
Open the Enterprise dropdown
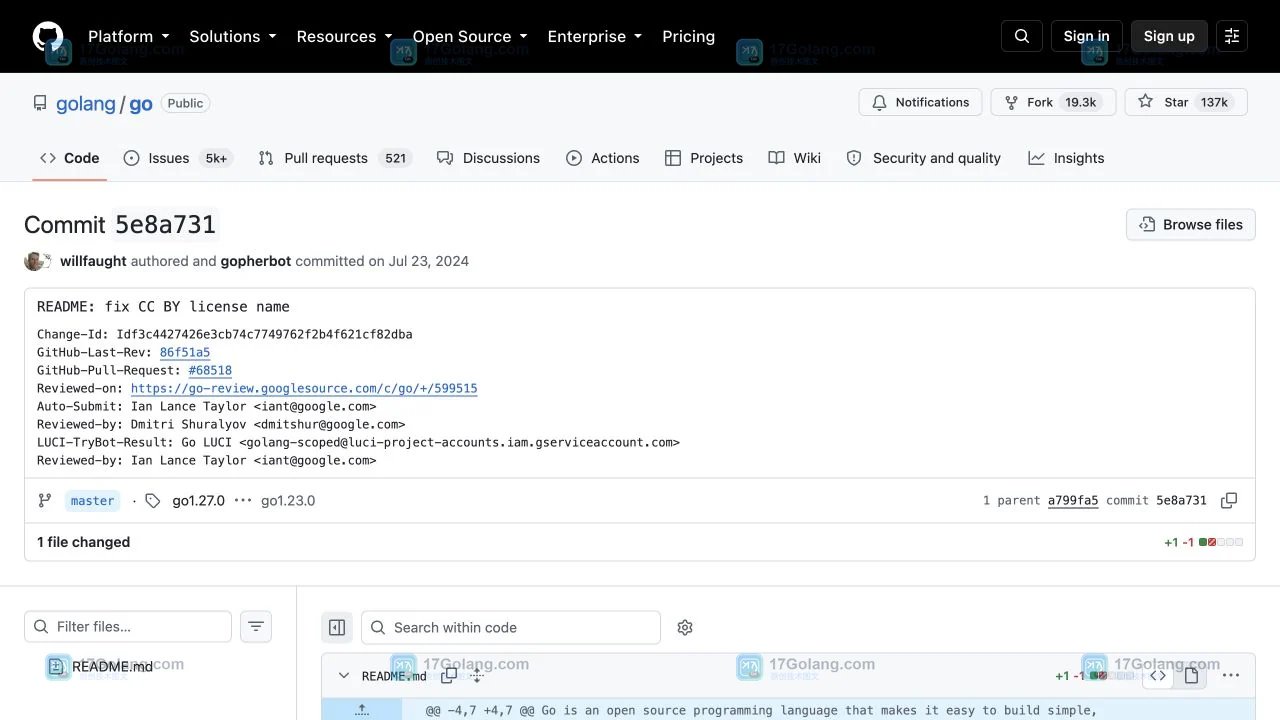594,36
